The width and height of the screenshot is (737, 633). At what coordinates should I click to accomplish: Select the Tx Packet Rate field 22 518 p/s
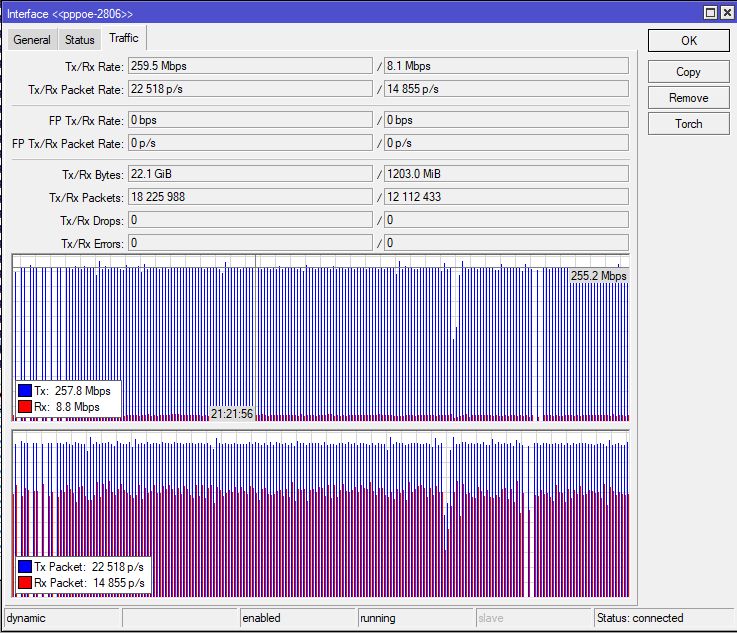250,89
